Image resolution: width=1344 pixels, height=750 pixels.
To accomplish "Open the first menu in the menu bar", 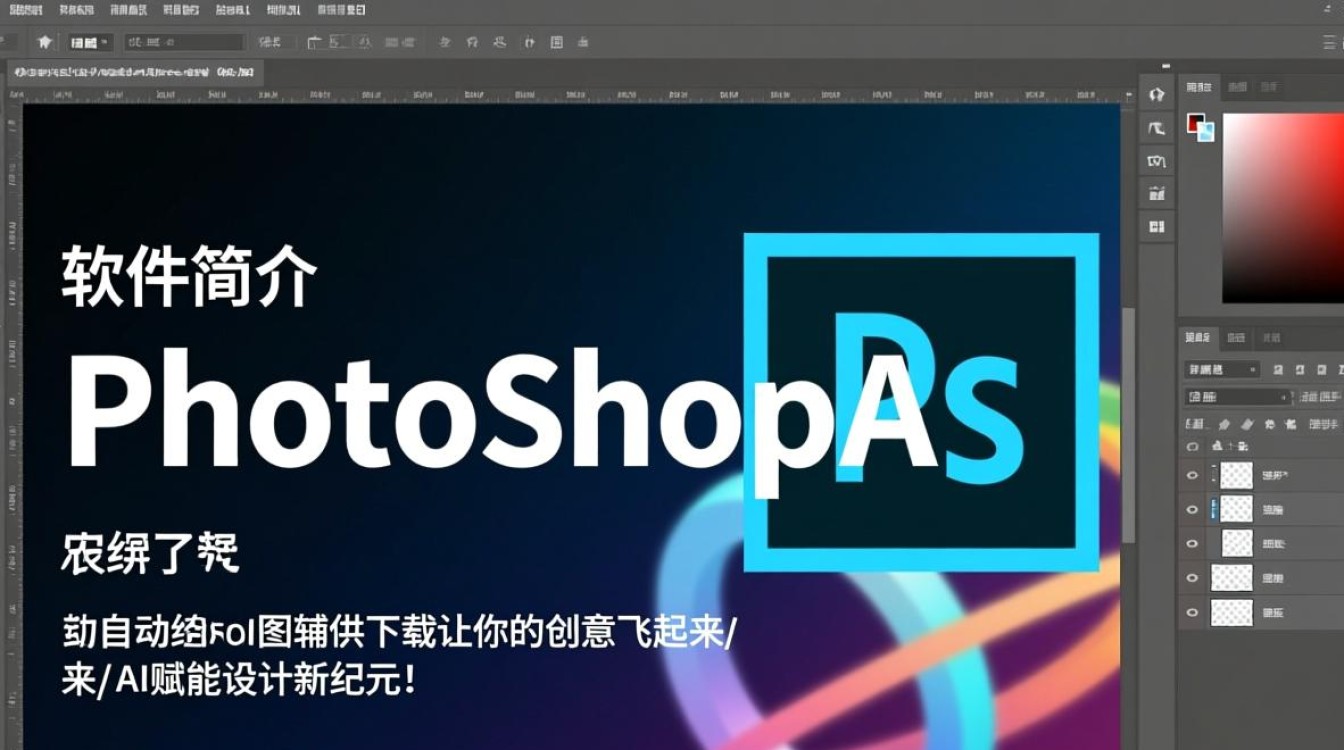I will [x=25, y=9].
